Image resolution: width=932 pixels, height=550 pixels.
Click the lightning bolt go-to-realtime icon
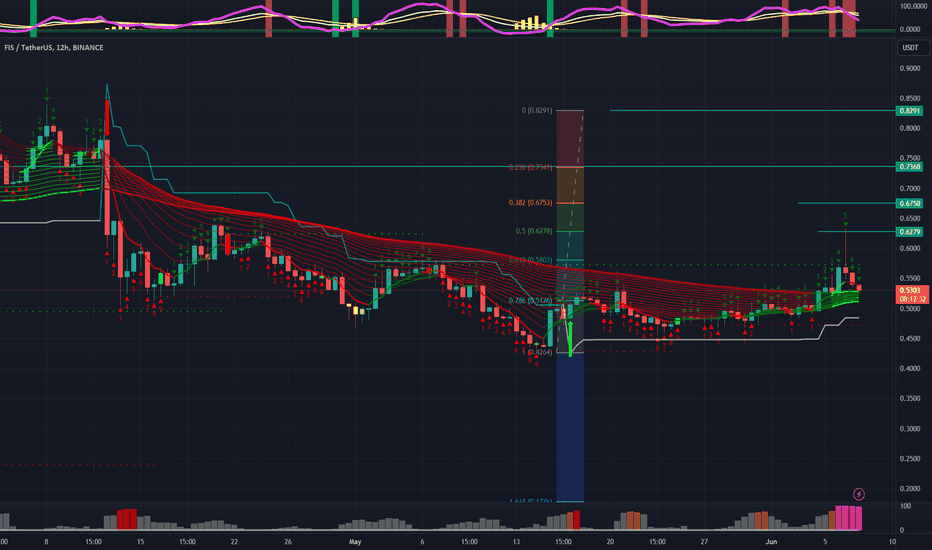(859, 494)
